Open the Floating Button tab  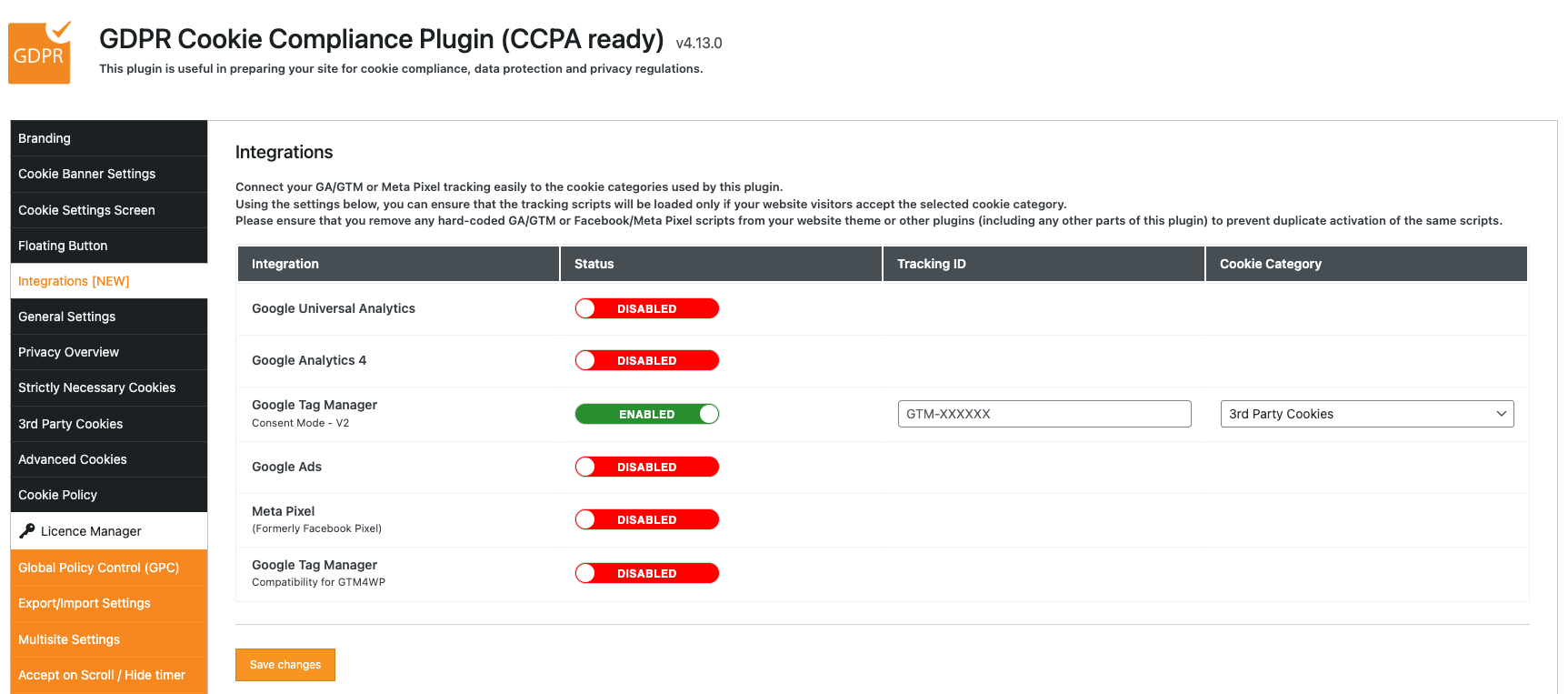pos(109,246)
